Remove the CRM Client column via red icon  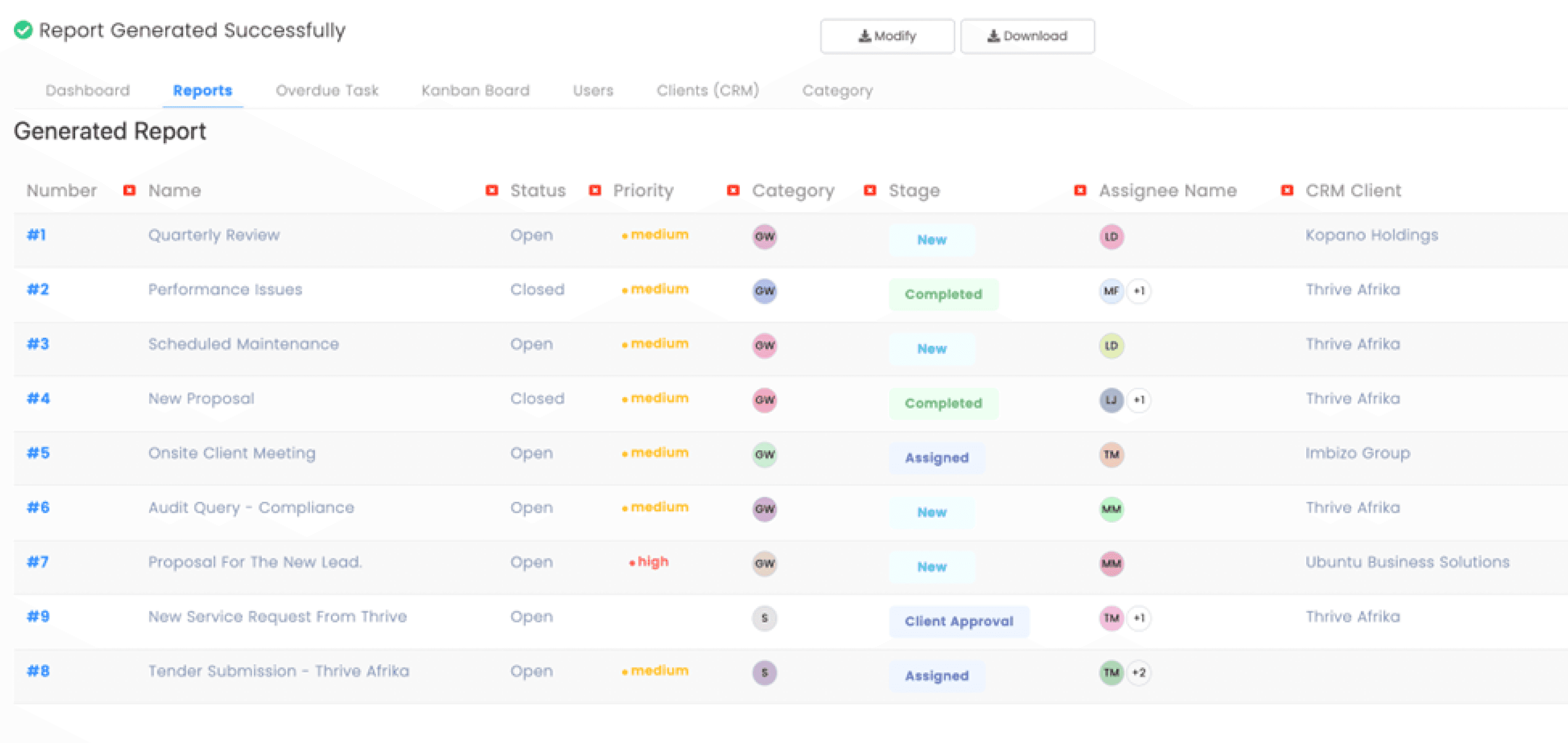[x=1287, y=191]
